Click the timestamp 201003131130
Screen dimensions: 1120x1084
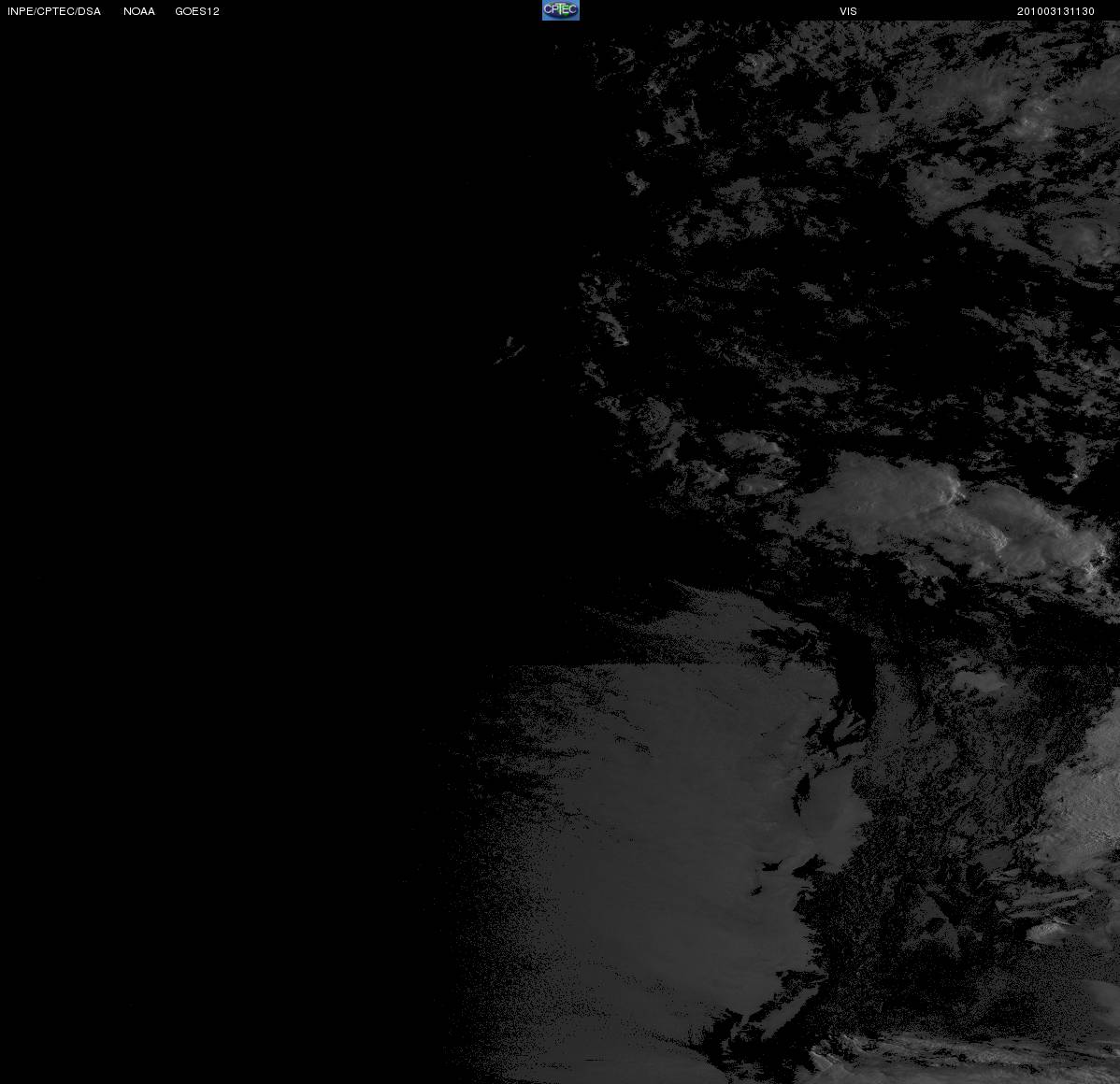tap(1055, 11)
